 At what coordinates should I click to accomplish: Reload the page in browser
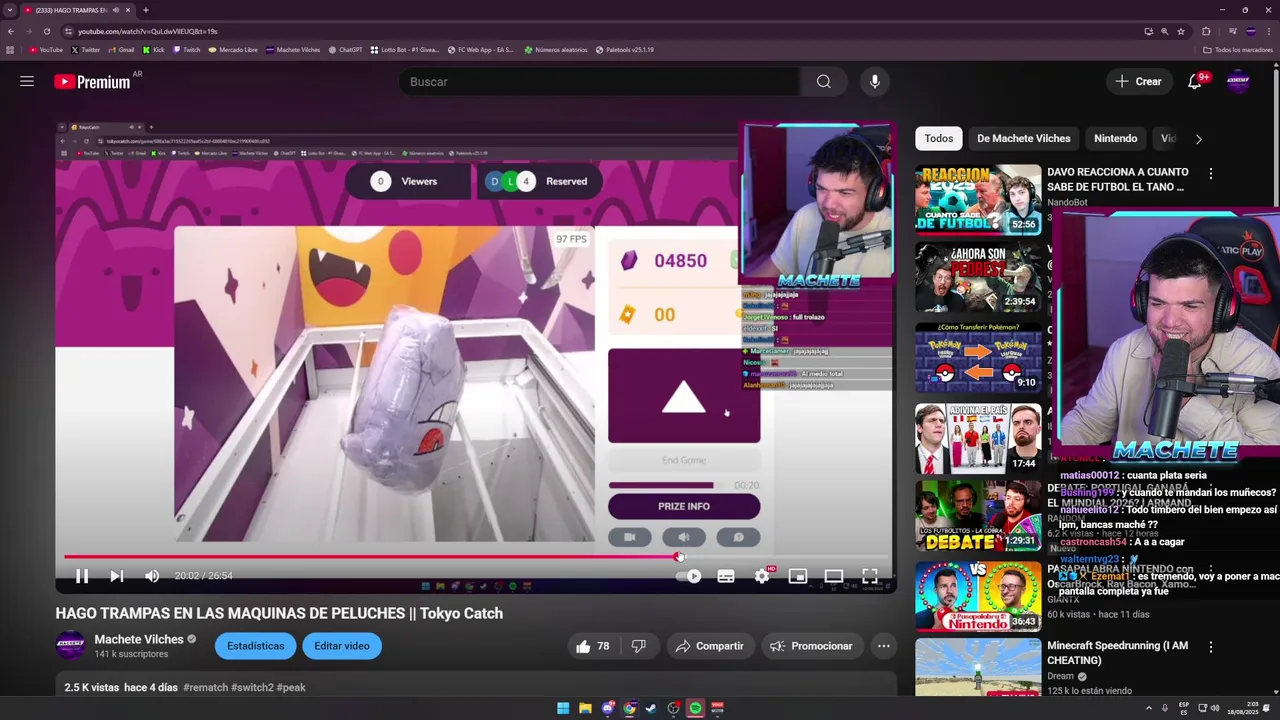tap(46, 31)
